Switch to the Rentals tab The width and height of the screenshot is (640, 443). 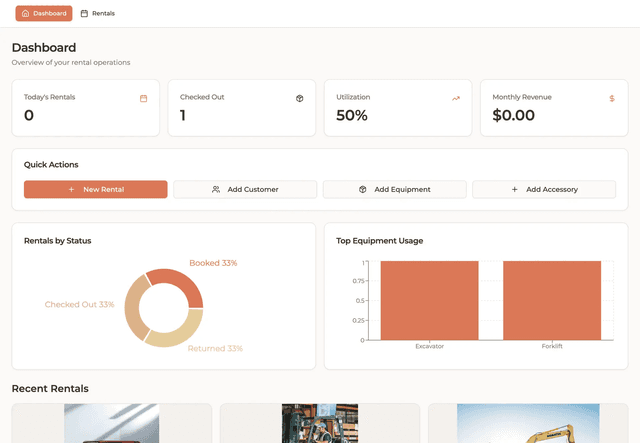[x=97, y=14]
